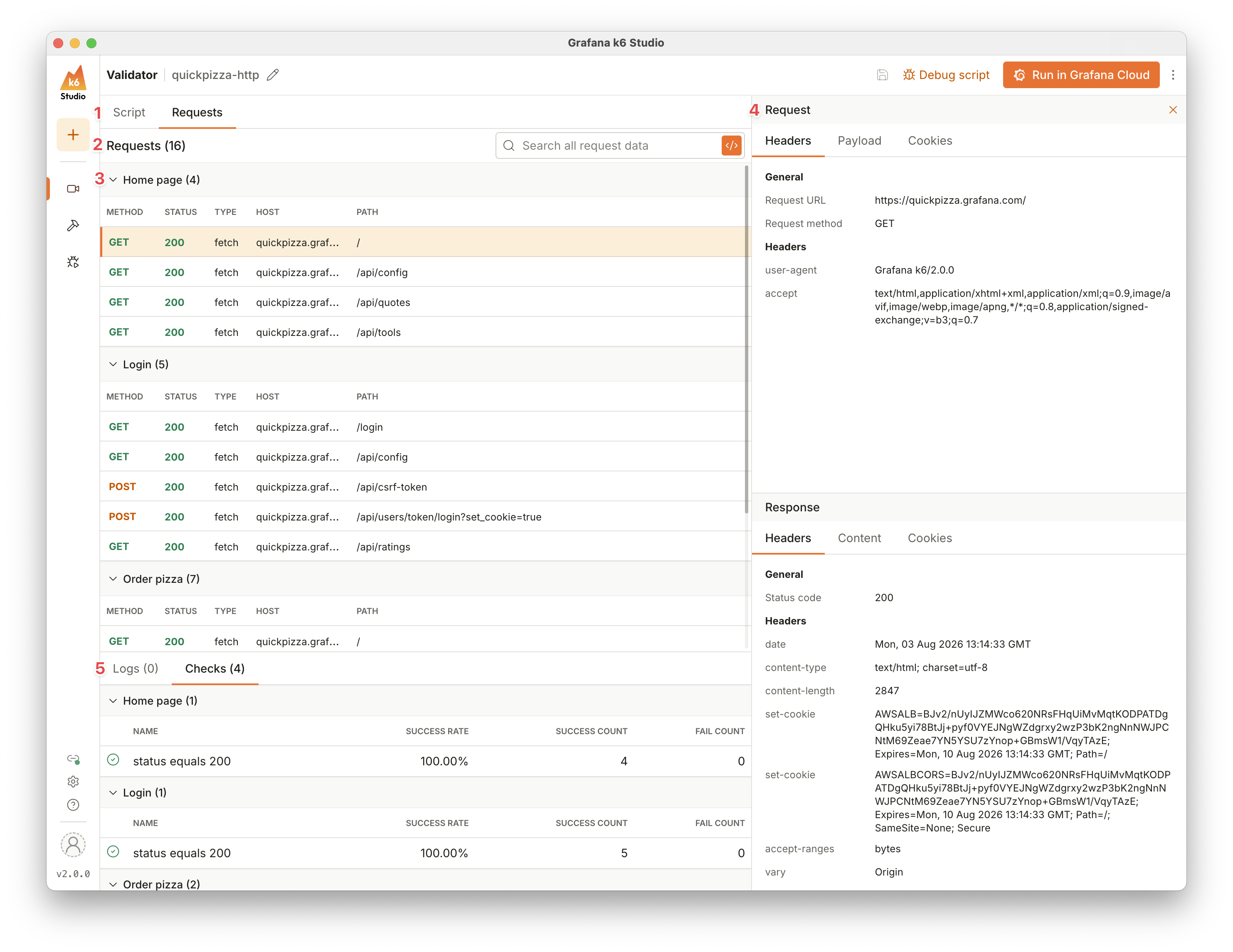
Task: Click Run in Grafana Cloud button
Action: tap(1080, 75)
